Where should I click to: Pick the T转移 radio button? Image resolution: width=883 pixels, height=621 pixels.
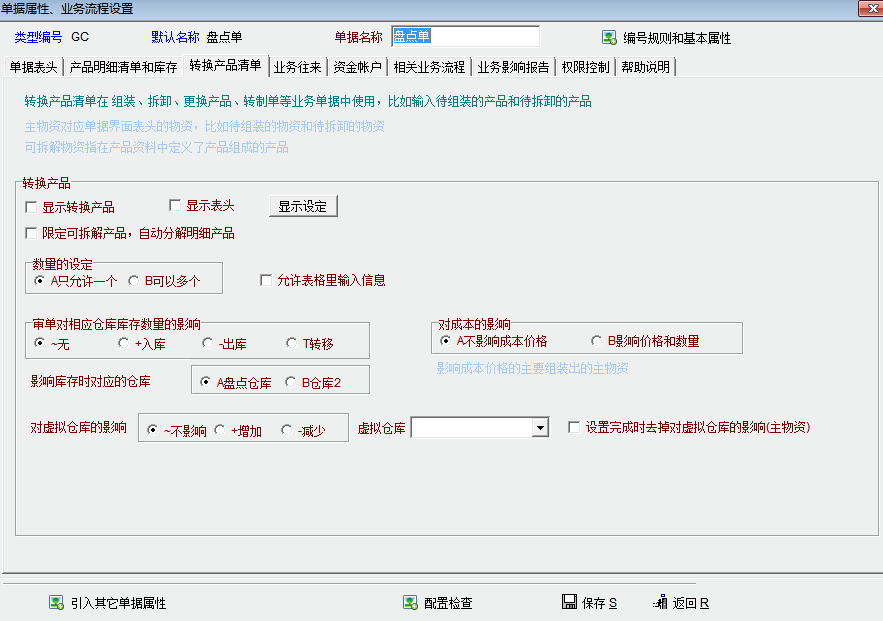pyautogui.click(x=292, y=343)
